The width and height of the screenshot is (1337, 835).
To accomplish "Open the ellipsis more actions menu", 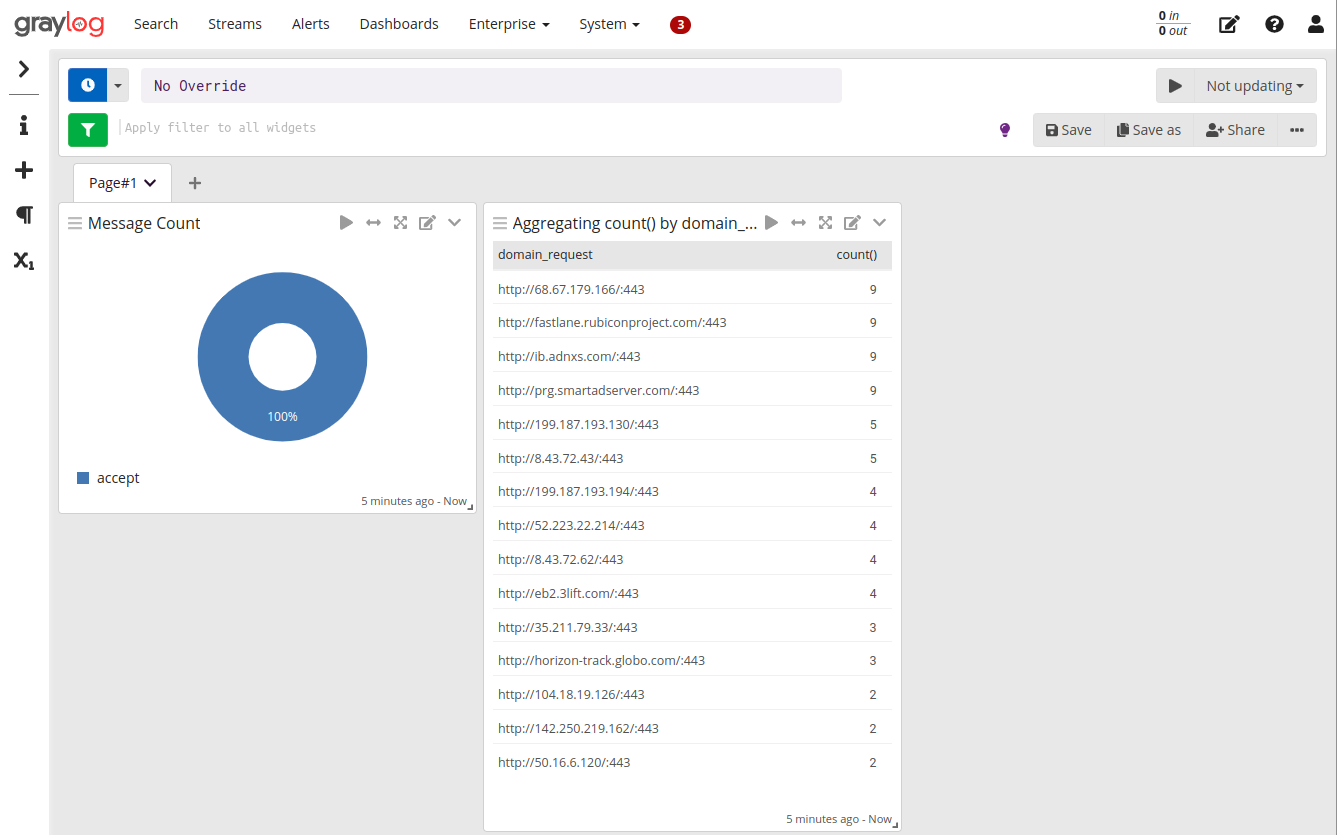I will 1297,130.
